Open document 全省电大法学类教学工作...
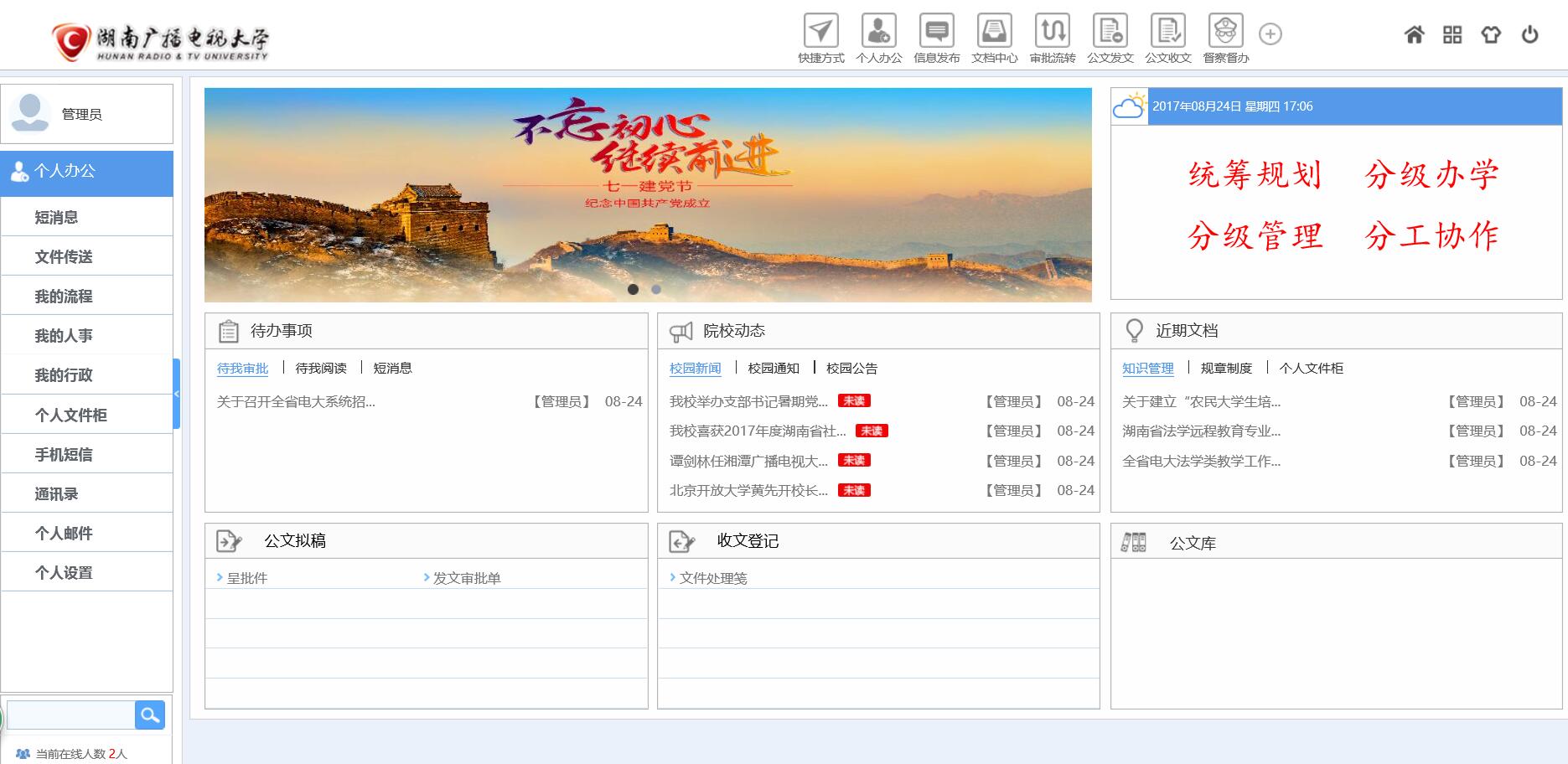The height and width of the screenshot is (764, 1568). tap(1201, 461)
